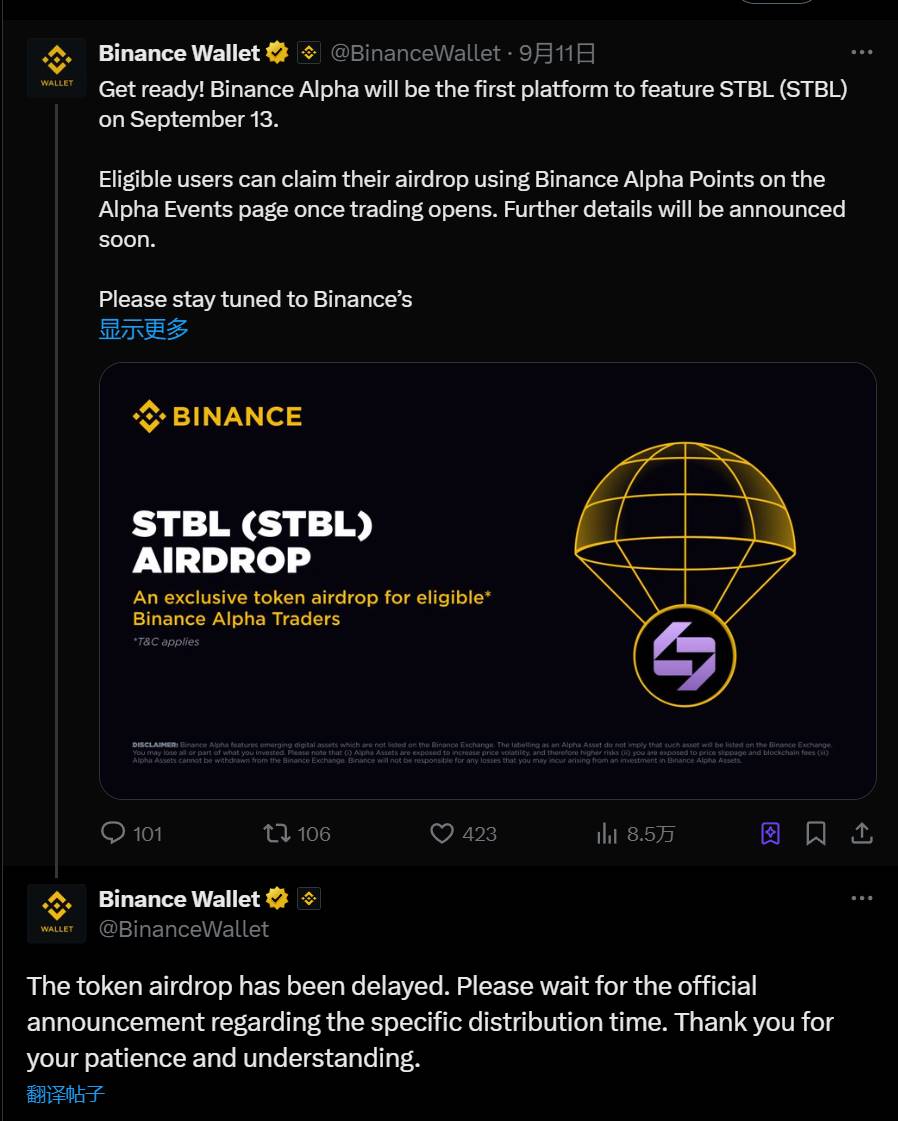Translate the reply with 翻译帖子
Screen dimensions: 898x1121
click(66, 1093)
